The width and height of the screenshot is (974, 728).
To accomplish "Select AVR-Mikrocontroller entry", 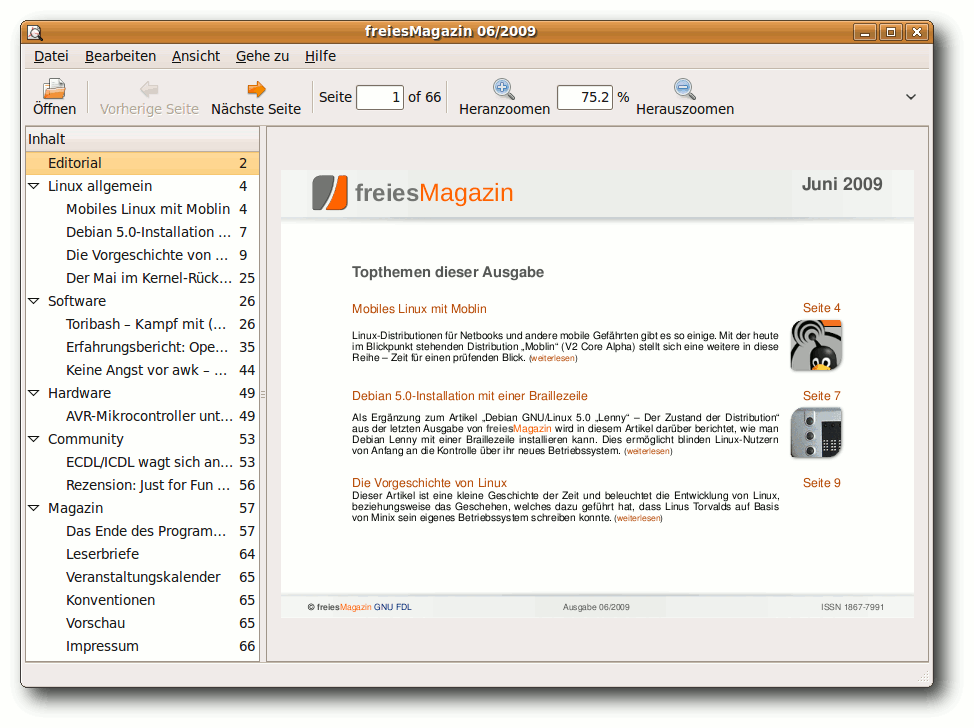I will tap(142, 416).
